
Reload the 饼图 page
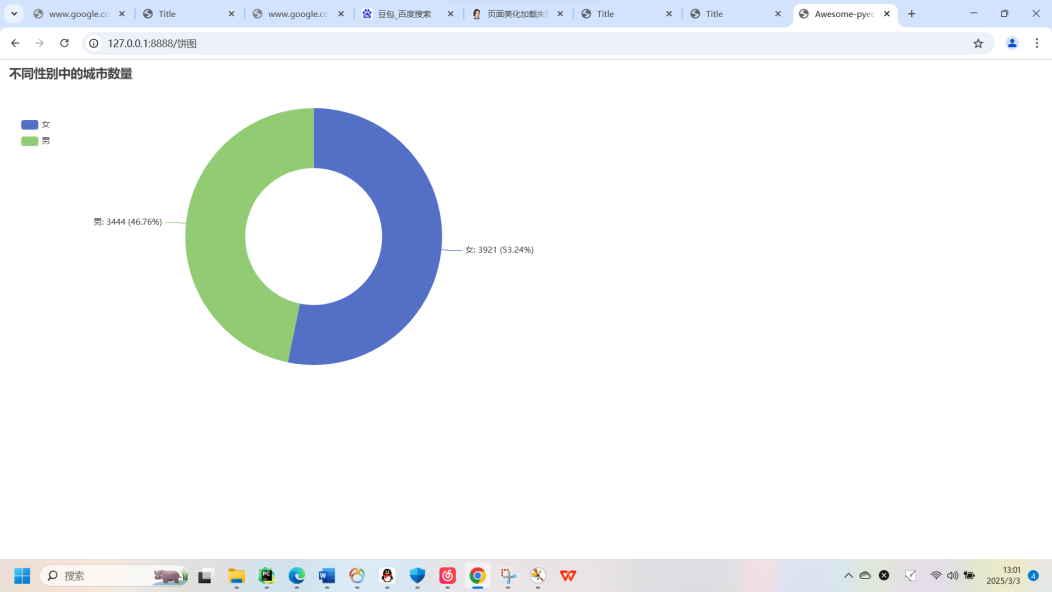point(64,43)
